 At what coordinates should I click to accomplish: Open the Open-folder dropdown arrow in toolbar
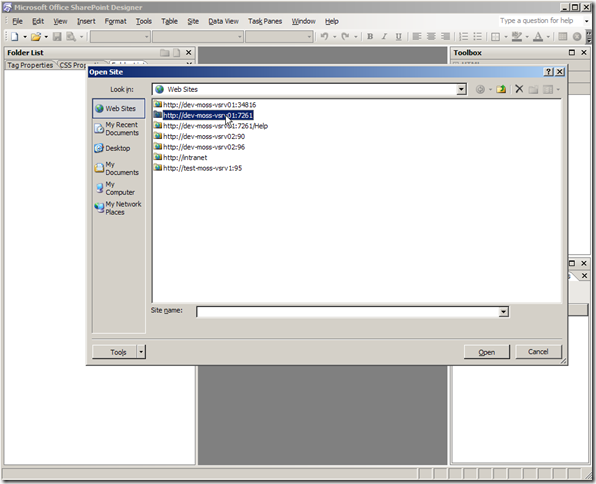pyautogui.click(x=46, y=37)
